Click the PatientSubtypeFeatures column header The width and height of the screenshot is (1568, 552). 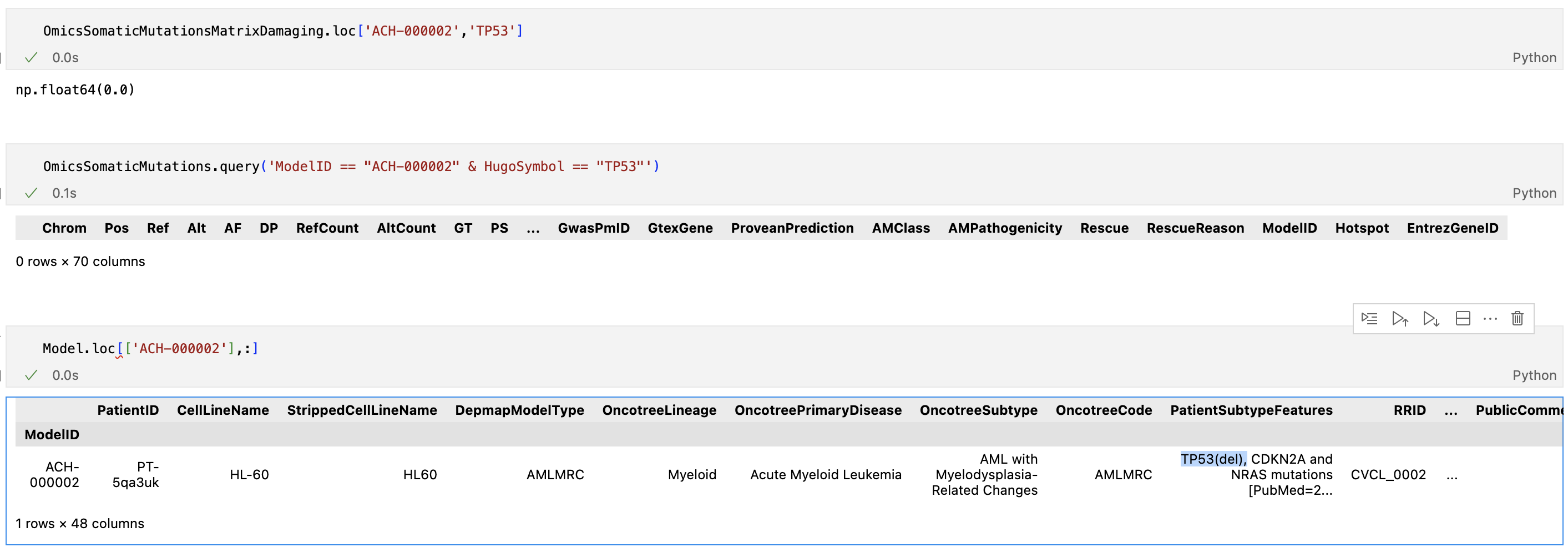pos(1251,410)
